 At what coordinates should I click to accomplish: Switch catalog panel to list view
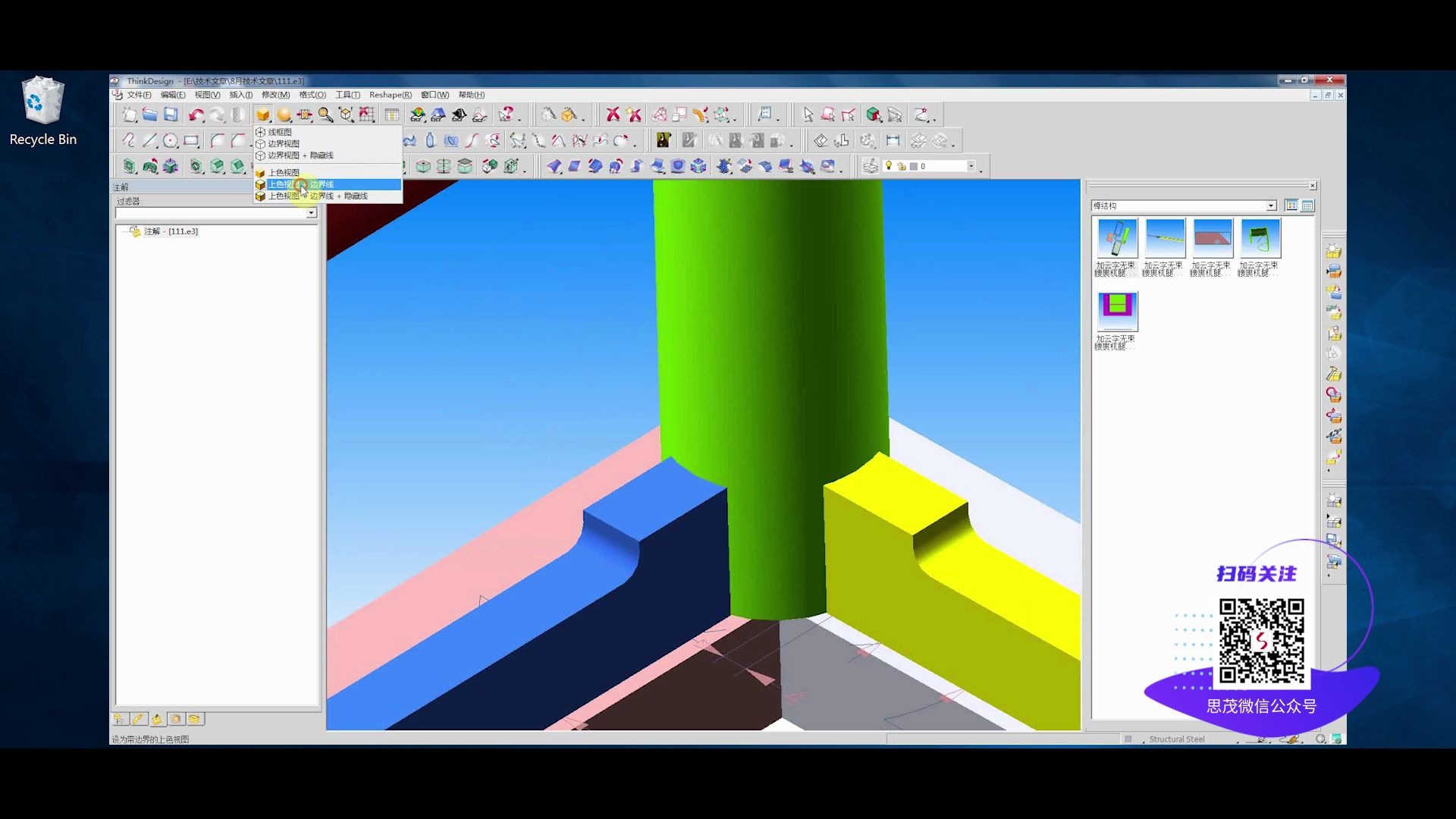click(x=1307, y=206)
